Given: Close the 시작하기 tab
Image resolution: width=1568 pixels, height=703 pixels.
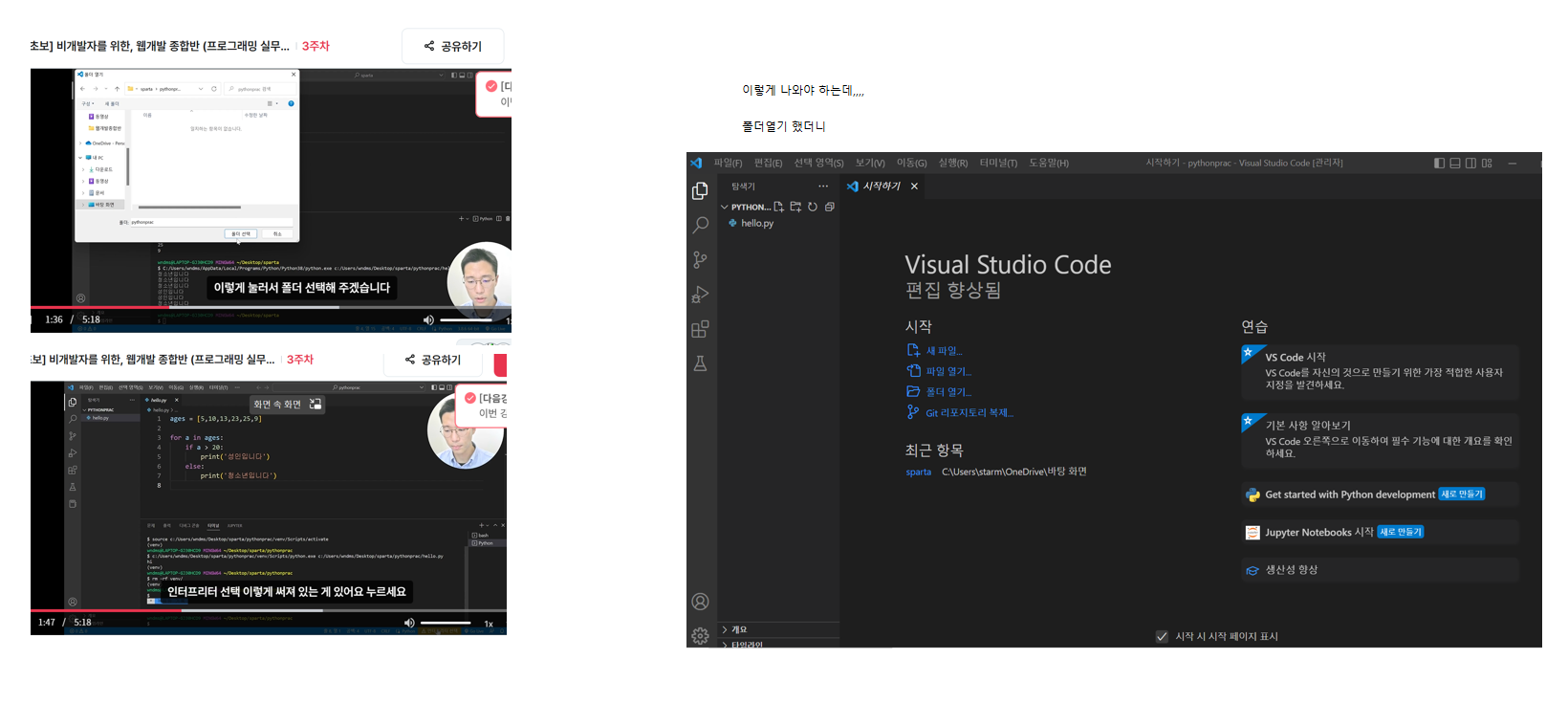Looking at the screenshot, I should click(x=914, y=187).
